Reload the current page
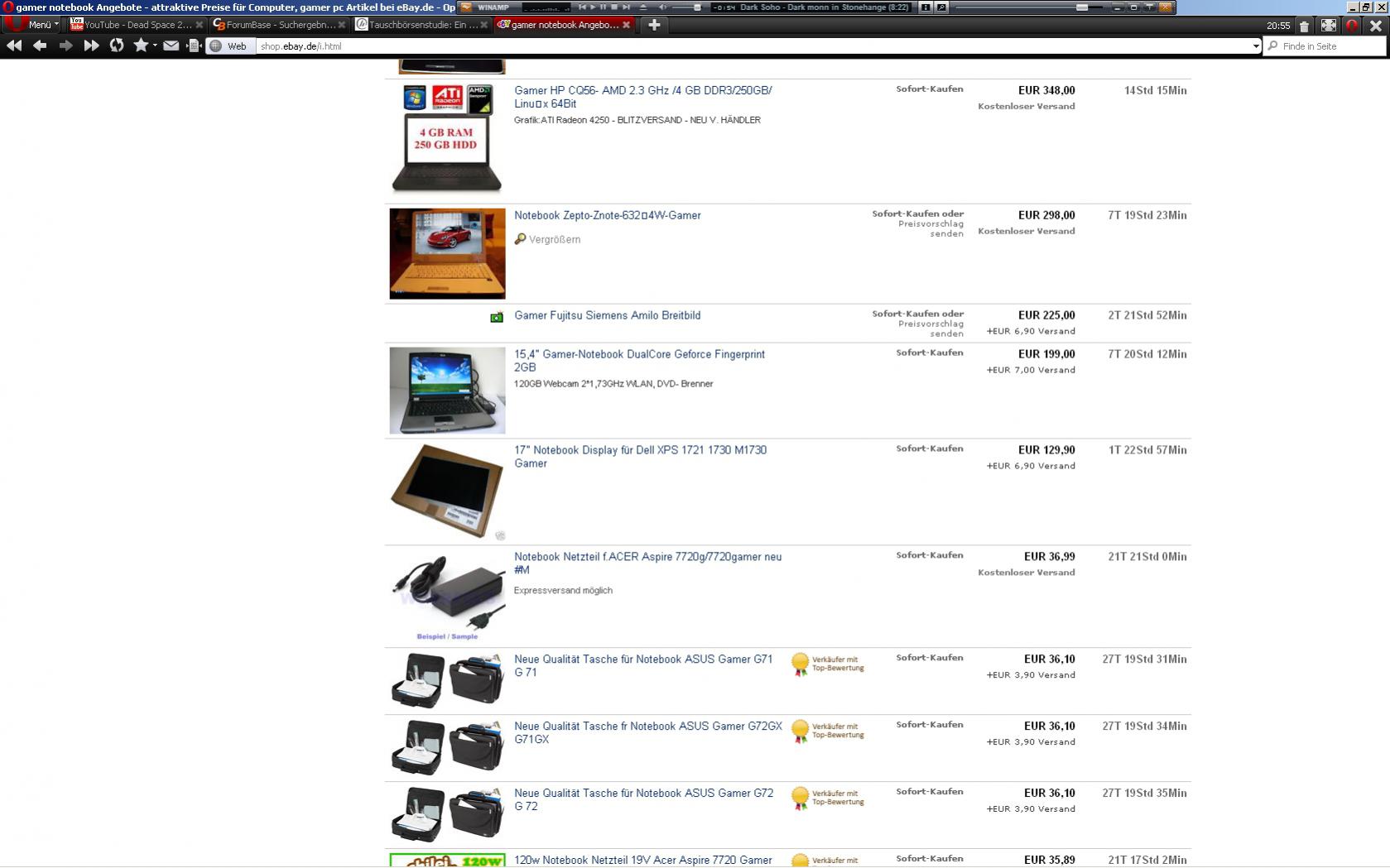Image resolution: width=1390 pixels, height=868 pixels. 117,46
